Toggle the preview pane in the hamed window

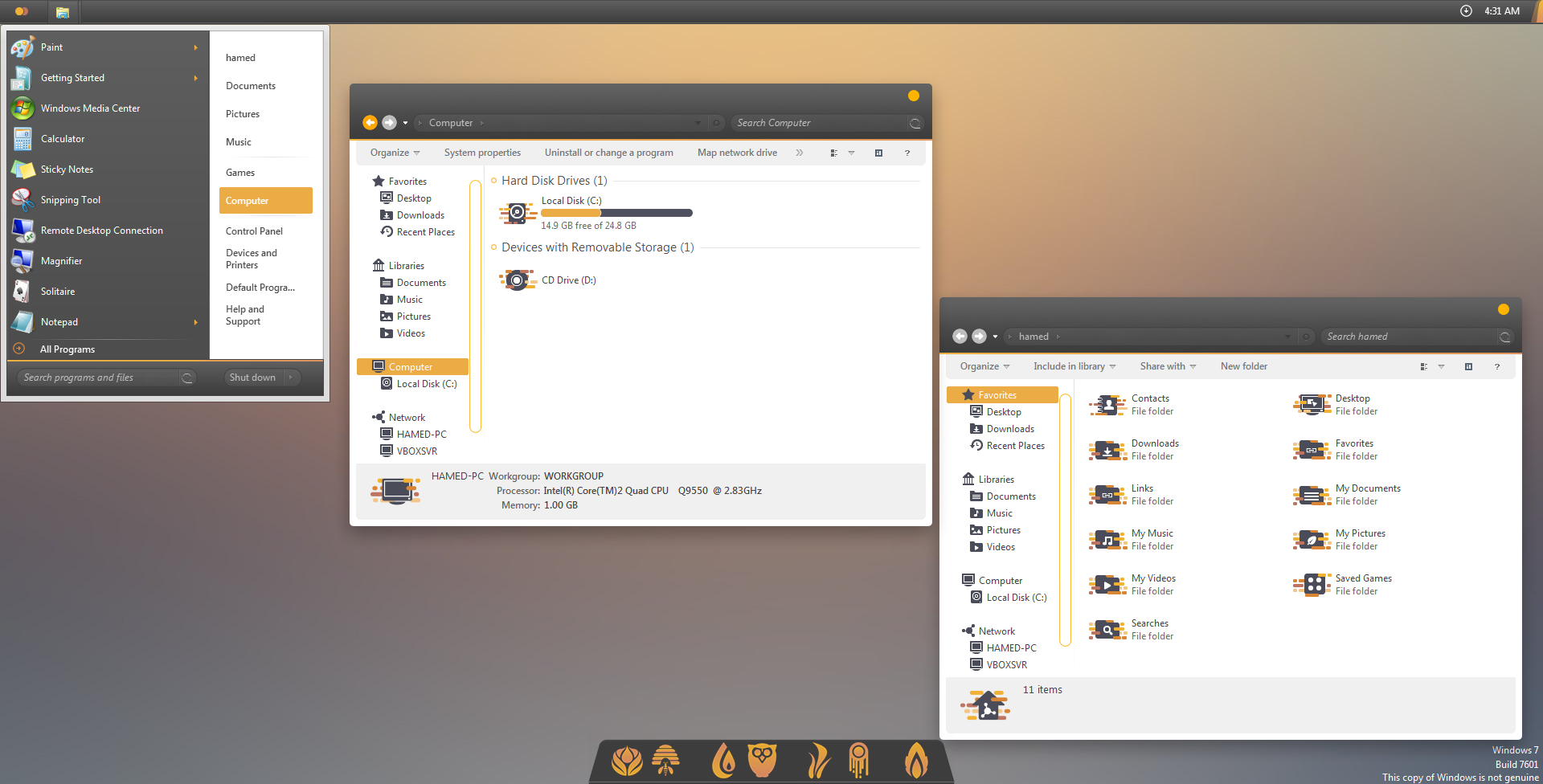1468,366
